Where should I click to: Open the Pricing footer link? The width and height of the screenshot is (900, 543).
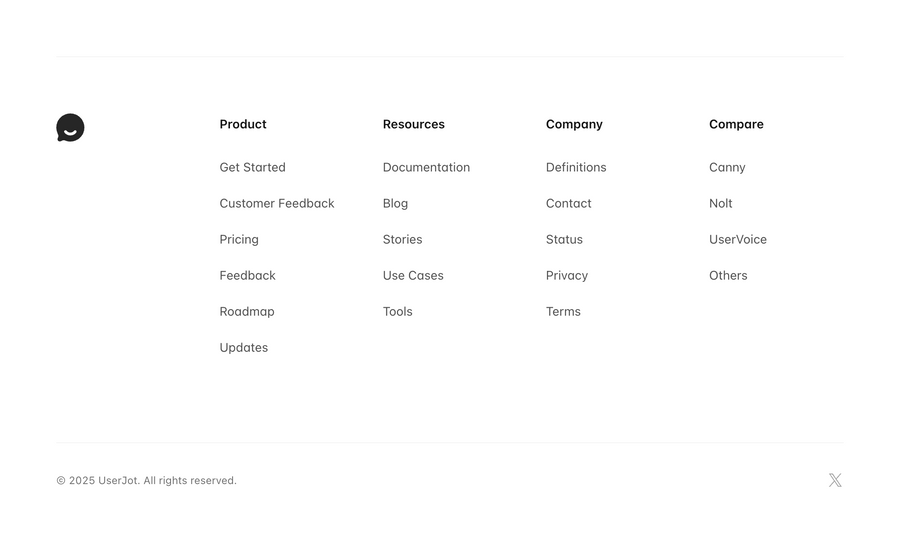pos(239,239)
